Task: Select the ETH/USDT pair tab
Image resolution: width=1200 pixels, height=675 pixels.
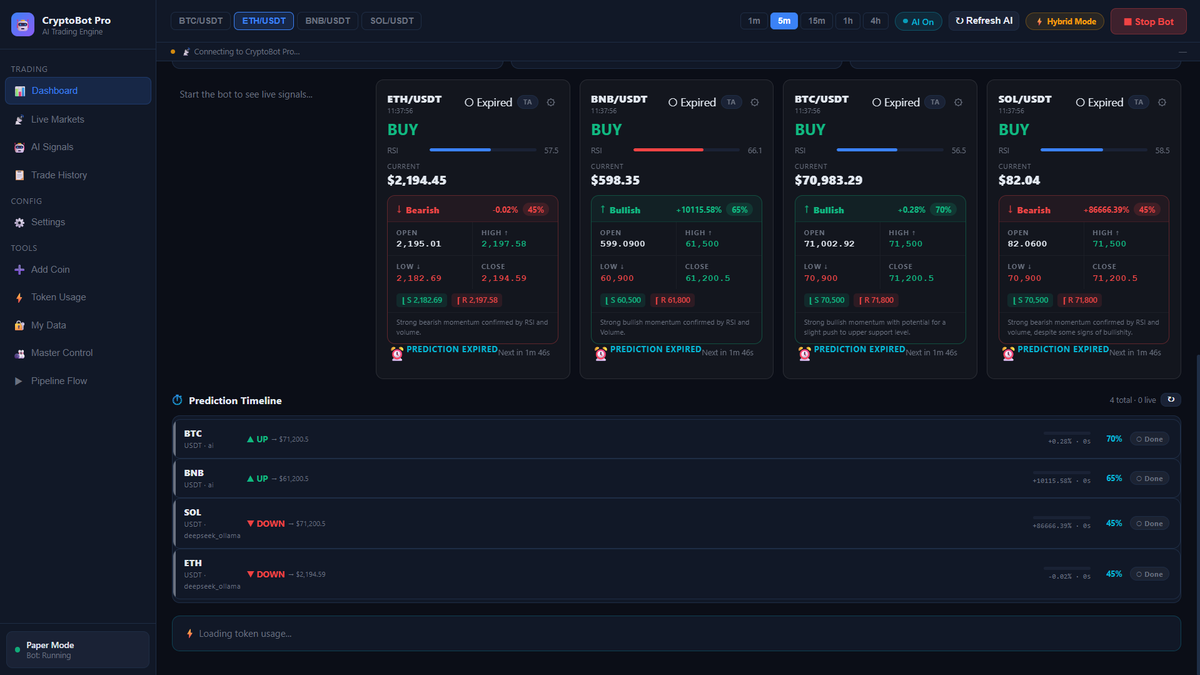Action: [x=263, y=21]
